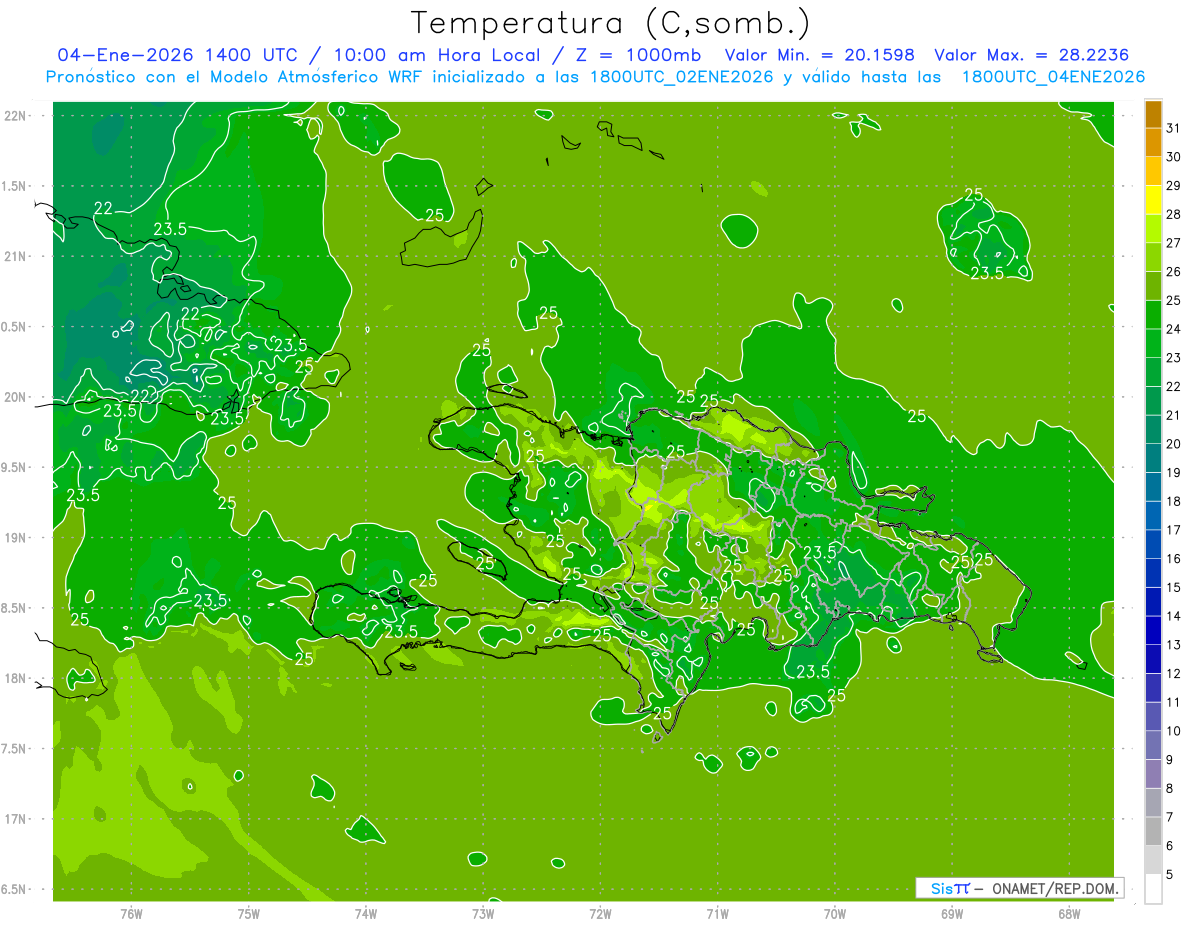Click the colorbar scale label "10"

(1174, 731)
